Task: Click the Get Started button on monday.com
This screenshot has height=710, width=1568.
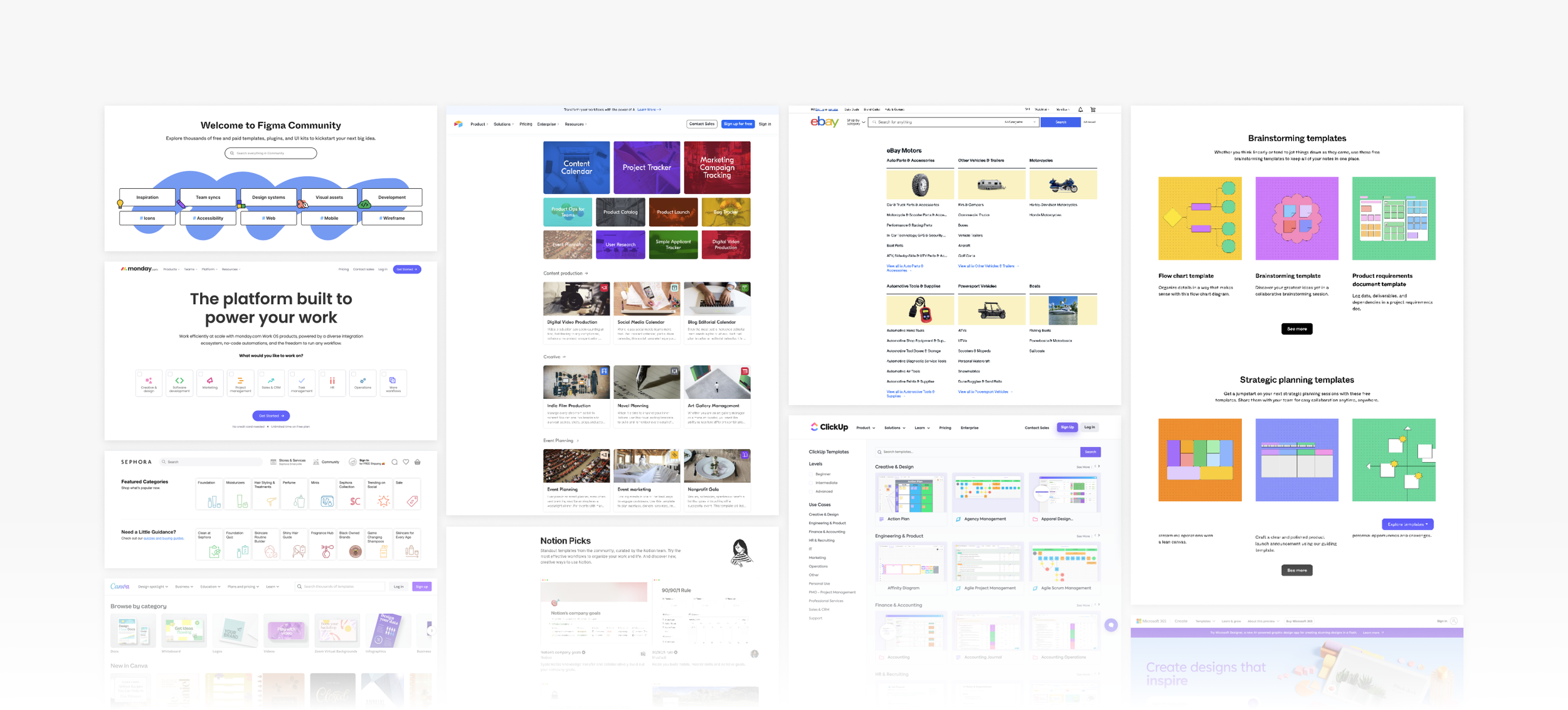Action: pyautogui.click(x=270, y=415)
